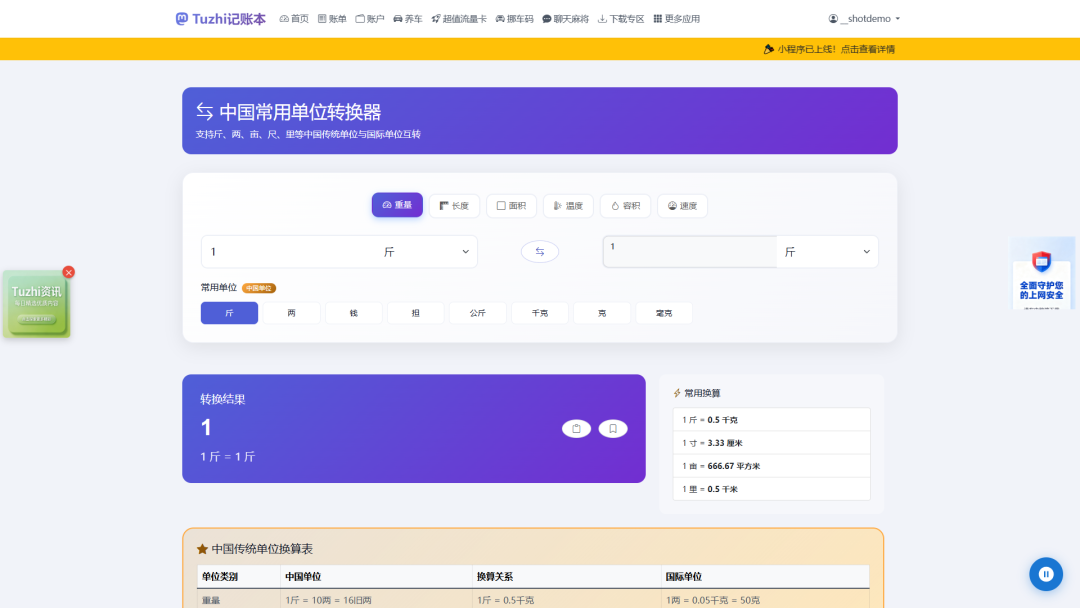
Task: Click quick conversion 1 里 = 0.5 千米
Action: tap(771, 489)
